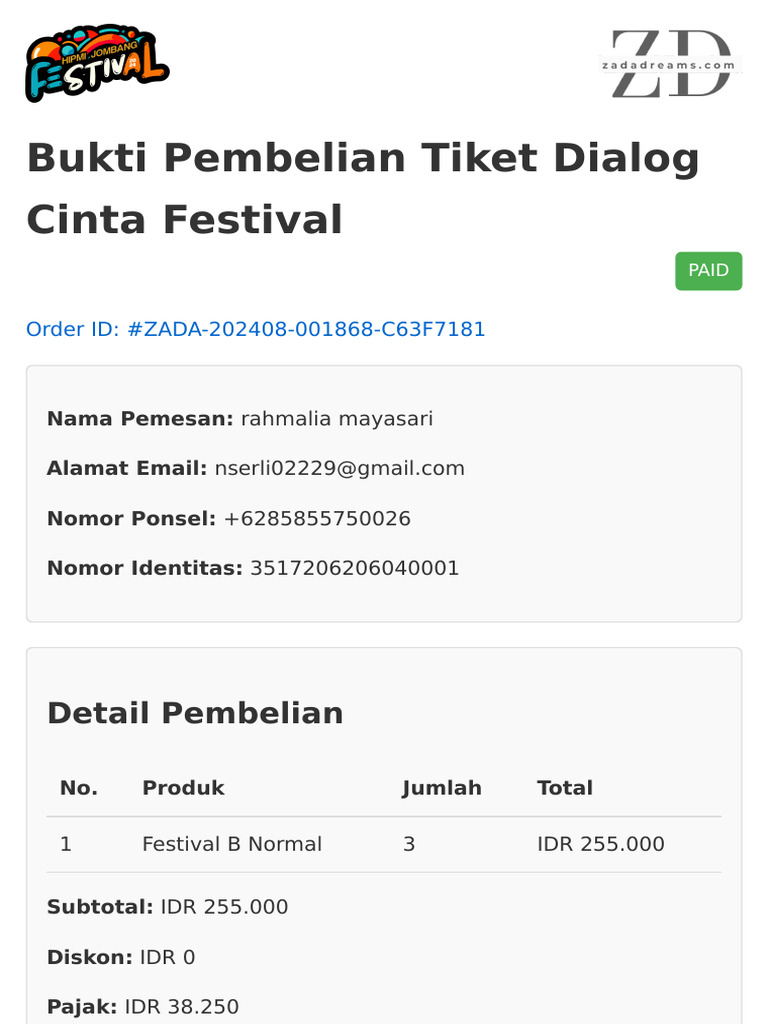
Task: Click the row total IDR 255.000
Action: (600, 844)
